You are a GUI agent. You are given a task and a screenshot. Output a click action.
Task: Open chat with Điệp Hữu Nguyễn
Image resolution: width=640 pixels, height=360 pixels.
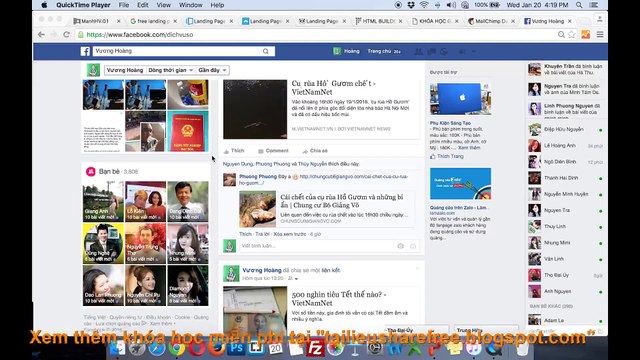[565, 129]
